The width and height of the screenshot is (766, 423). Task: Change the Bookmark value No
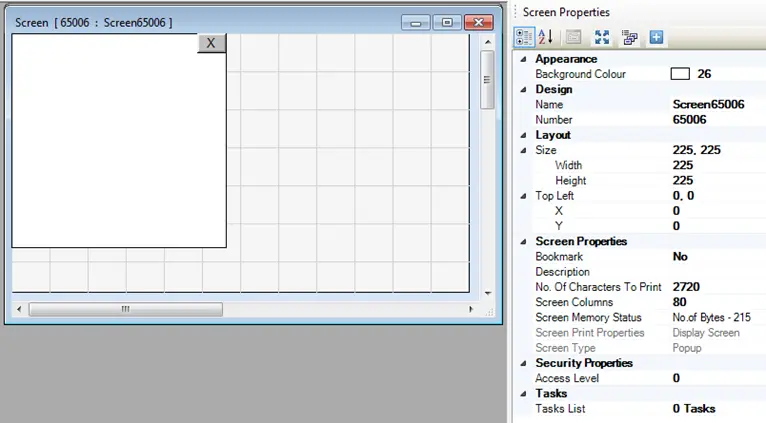pos(680,256)
